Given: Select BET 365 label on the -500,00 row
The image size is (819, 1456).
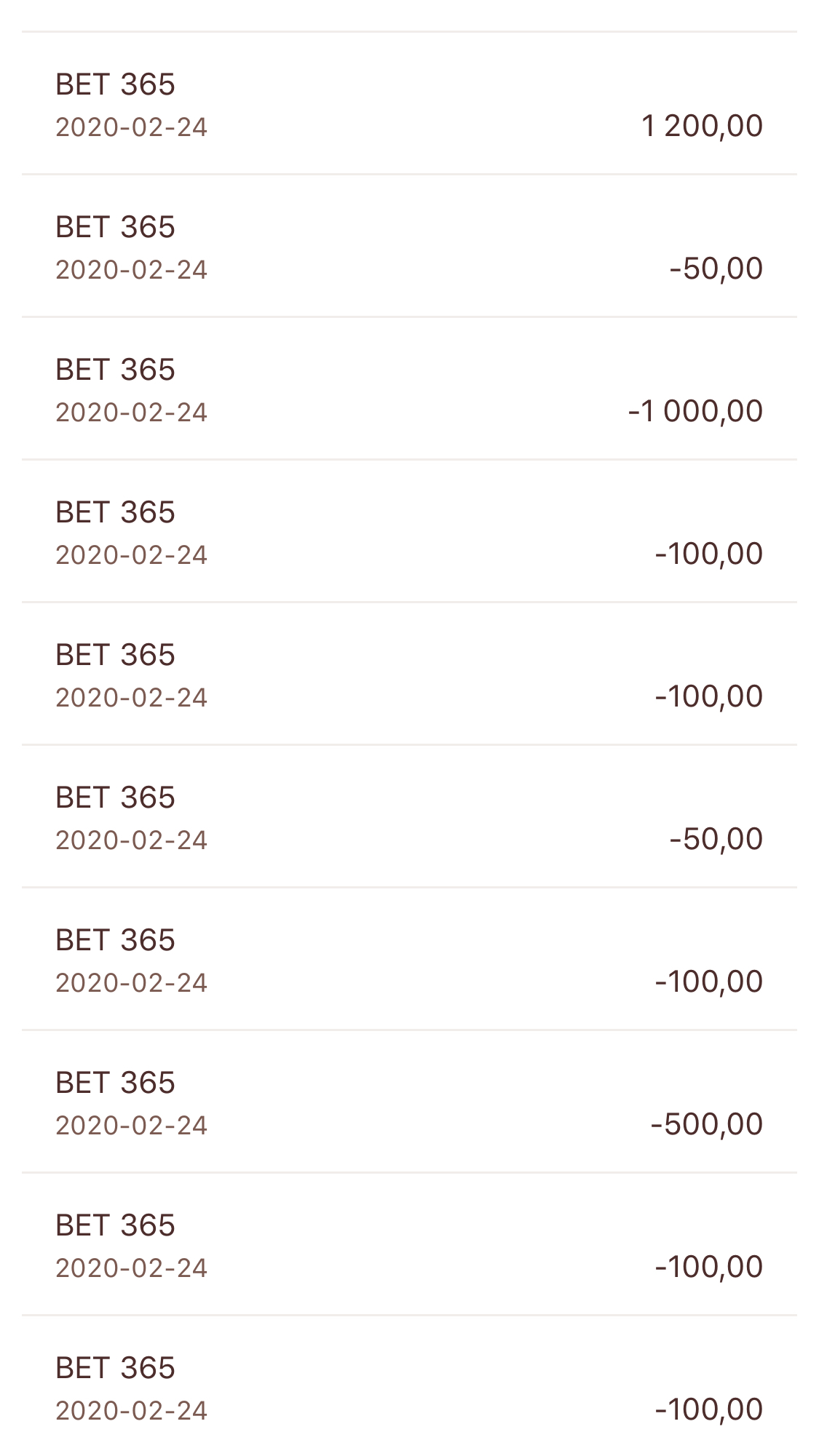Looking at the screenshot, I should pyautogui.click(x=115, y=1083).
